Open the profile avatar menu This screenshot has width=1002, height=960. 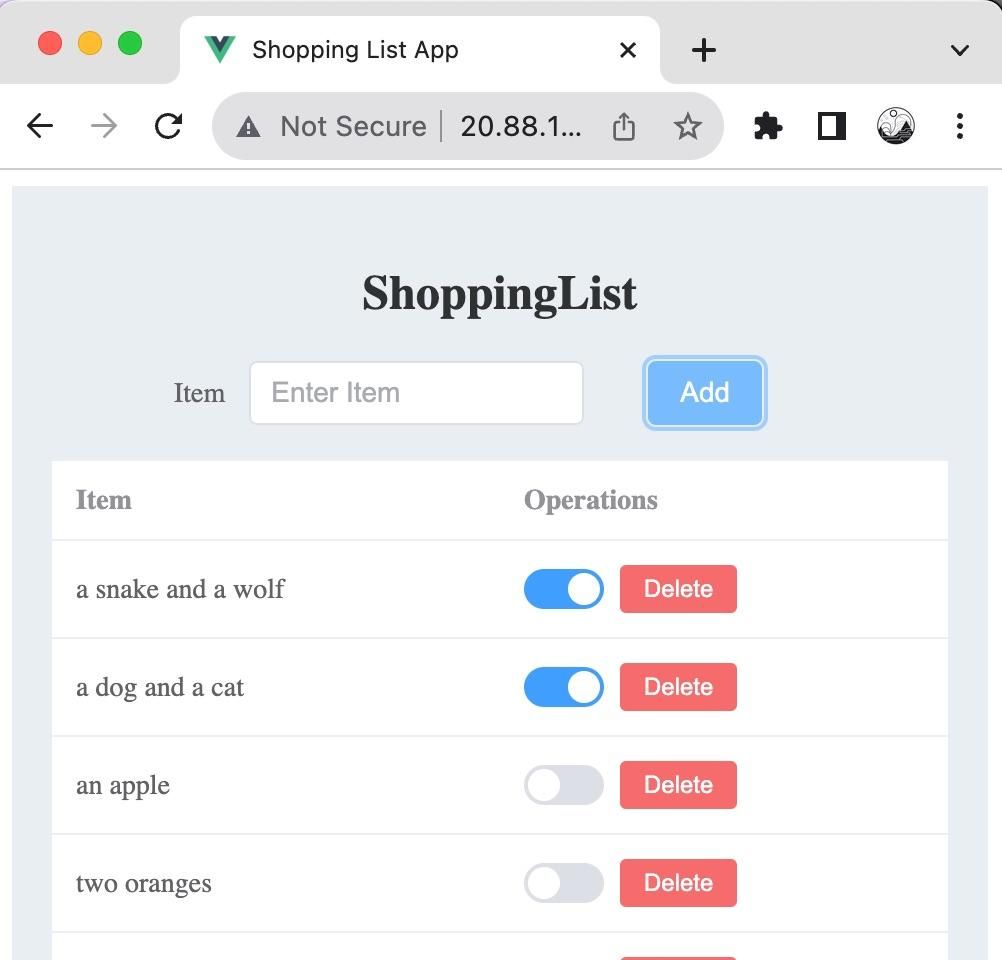click(x=895, y=126)
